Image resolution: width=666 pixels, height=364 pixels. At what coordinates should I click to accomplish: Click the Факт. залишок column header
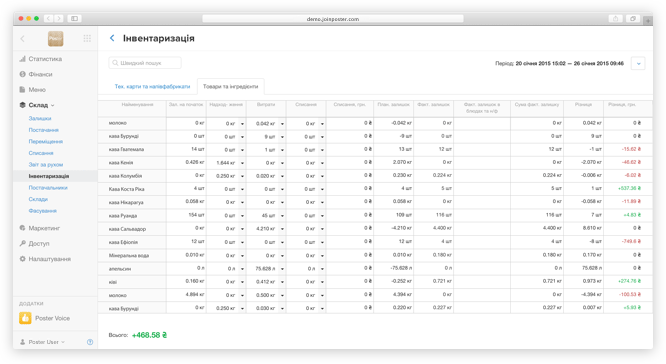(433, 104)
